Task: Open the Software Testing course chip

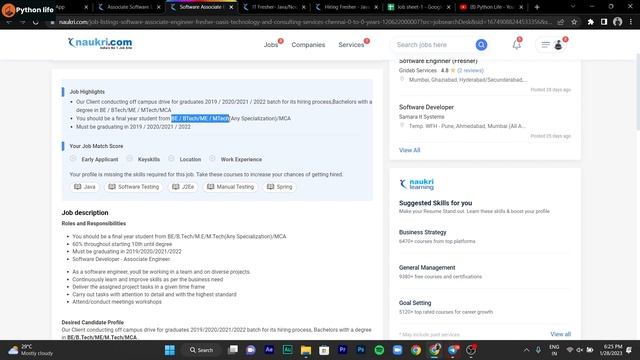Action: click(x=133, y=187)
